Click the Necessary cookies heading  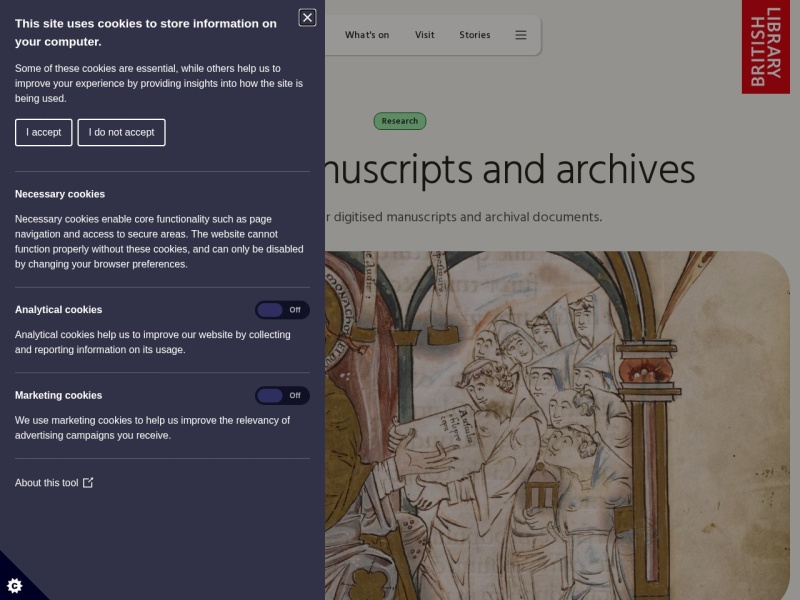coord(60,194)
